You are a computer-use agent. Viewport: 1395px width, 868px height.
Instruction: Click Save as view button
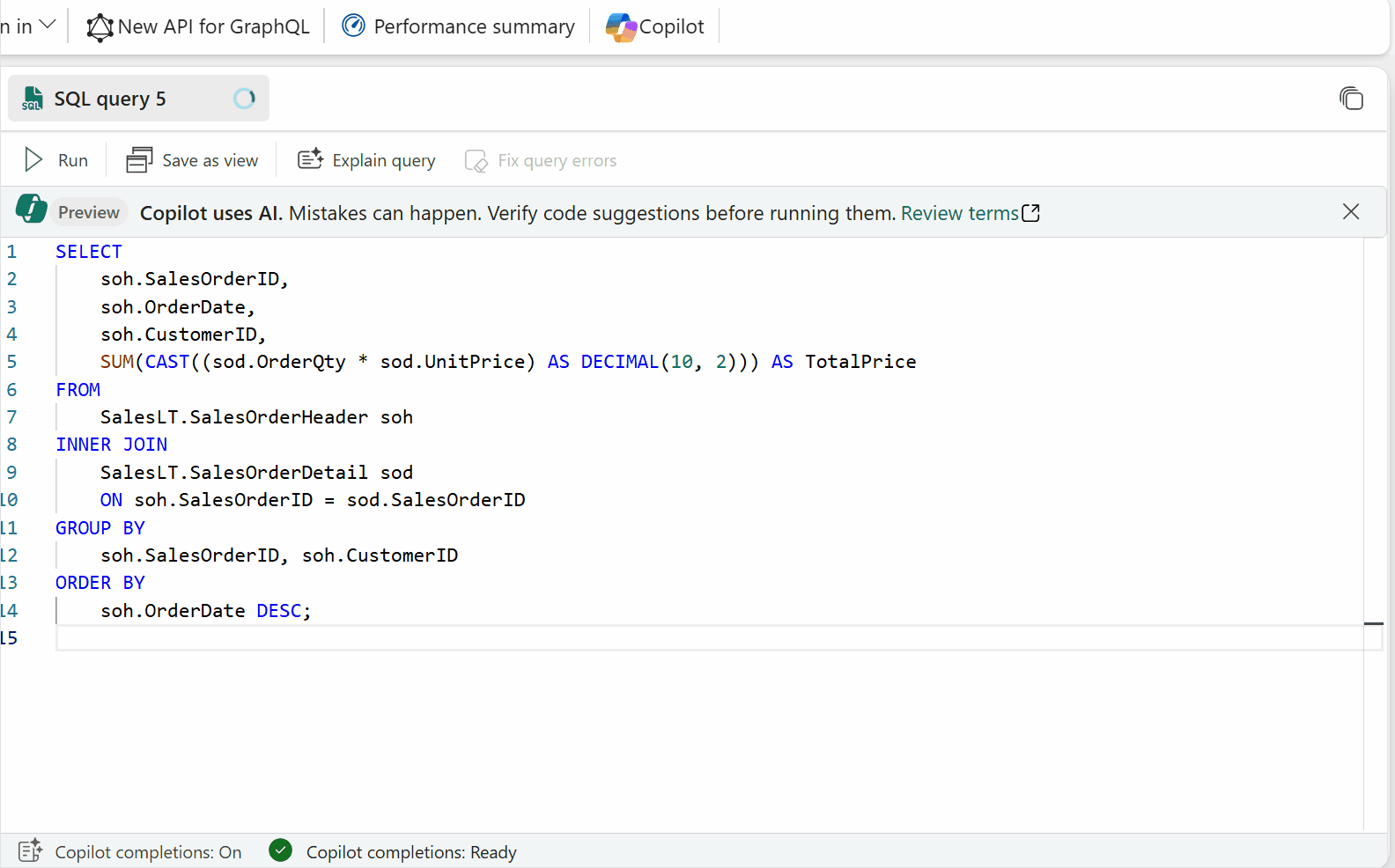point(192,160)
